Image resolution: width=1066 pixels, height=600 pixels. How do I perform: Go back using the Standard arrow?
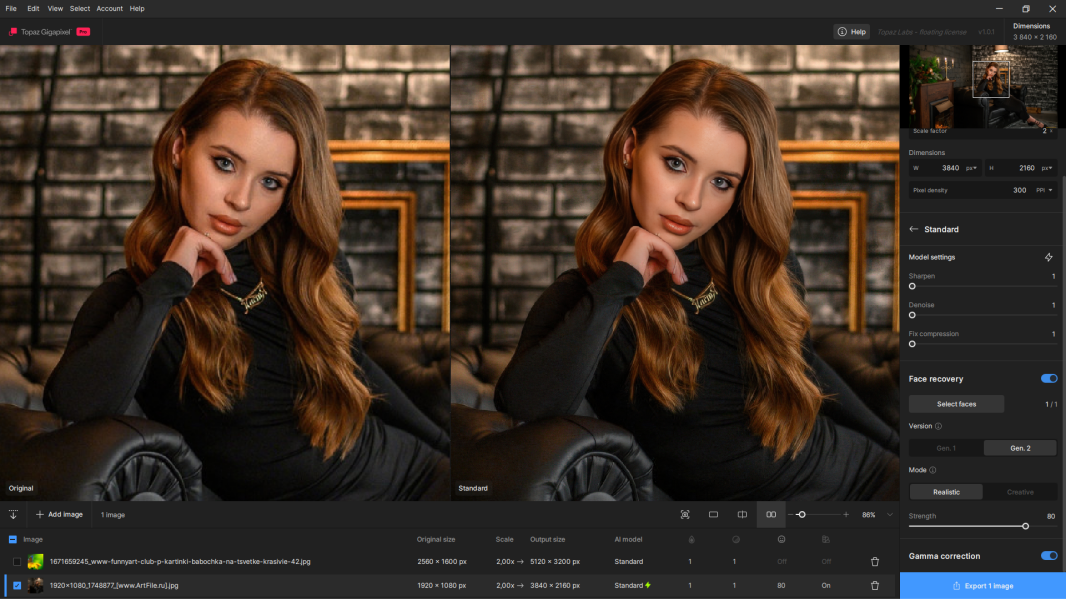(x=913, y=229)
